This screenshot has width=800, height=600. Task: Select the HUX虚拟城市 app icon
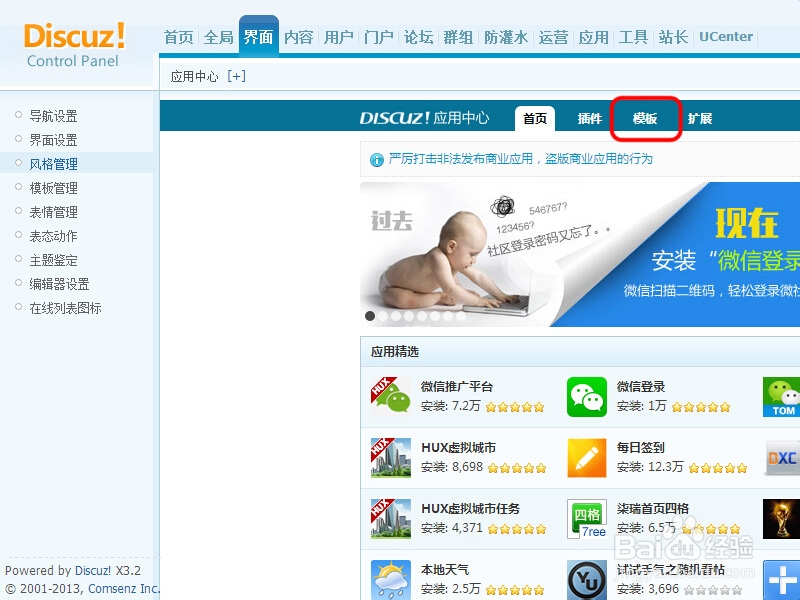391,458
